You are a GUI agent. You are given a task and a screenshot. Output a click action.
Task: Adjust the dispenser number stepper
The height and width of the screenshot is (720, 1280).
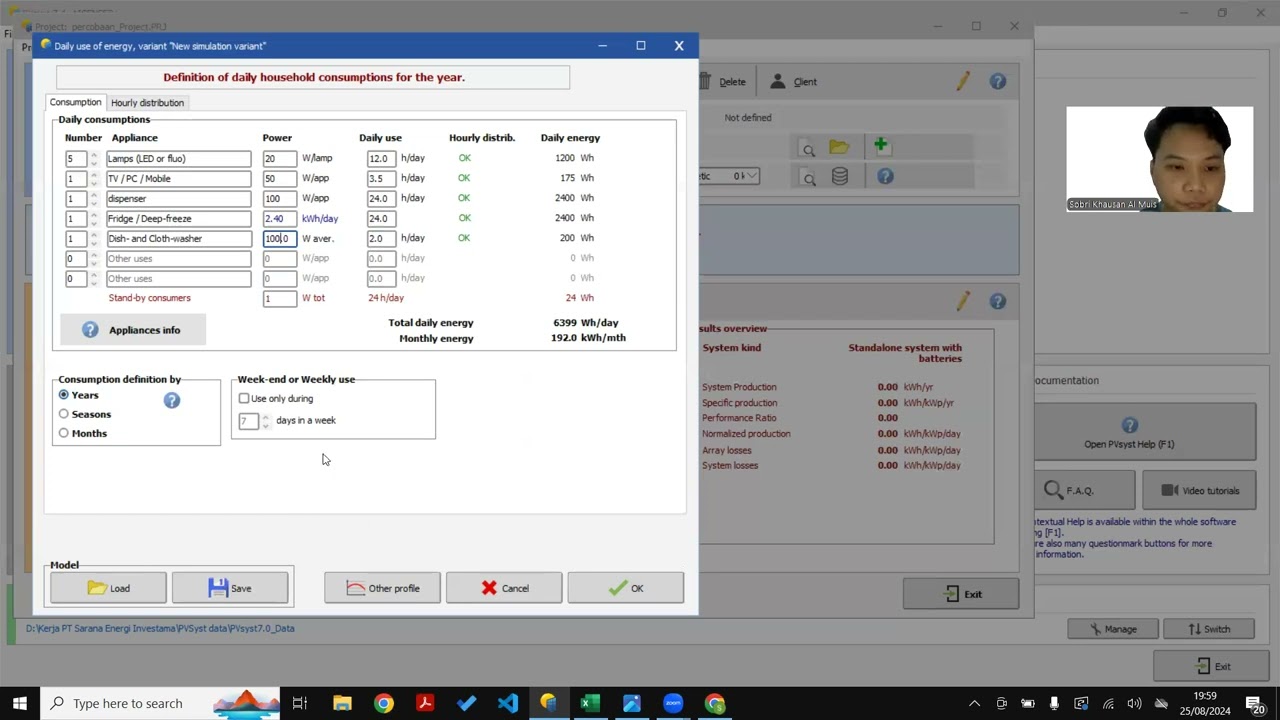(94, 198)
